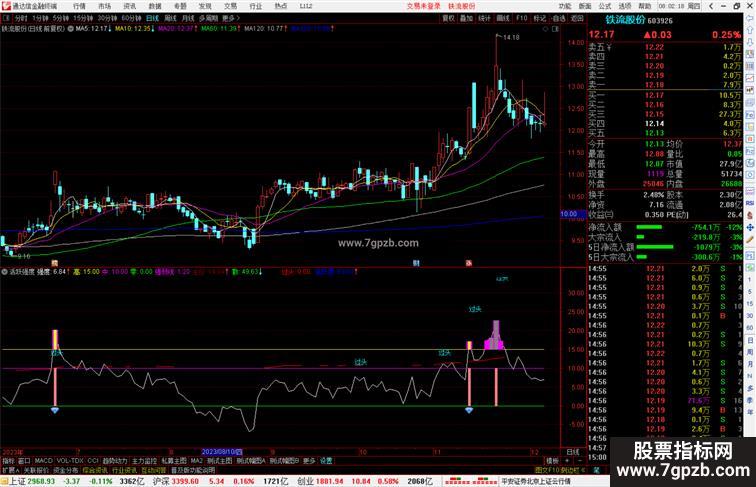Screen dimensions: 756x487
Task: Open the 关联报价 bottom tab
Action: coord(36,470)
